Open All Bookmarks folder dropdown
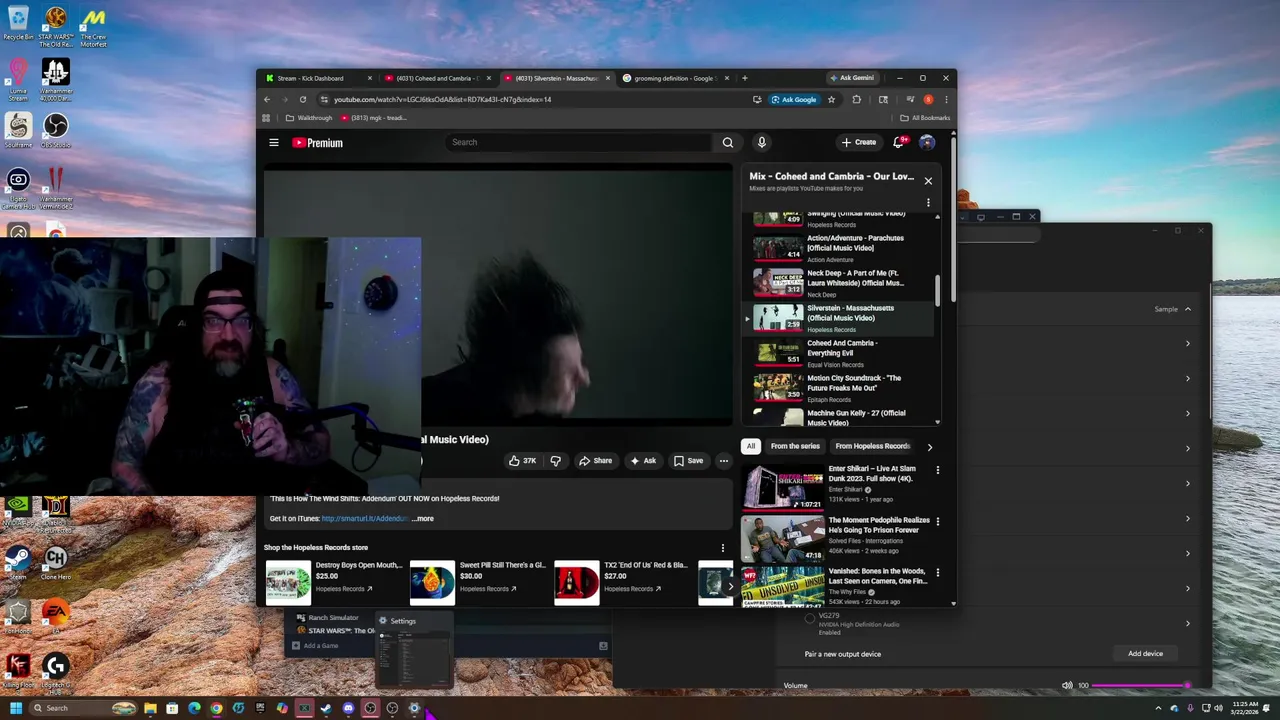This screenshot has width=1280, height=720. pyautogui.click(x=924, y=118)
